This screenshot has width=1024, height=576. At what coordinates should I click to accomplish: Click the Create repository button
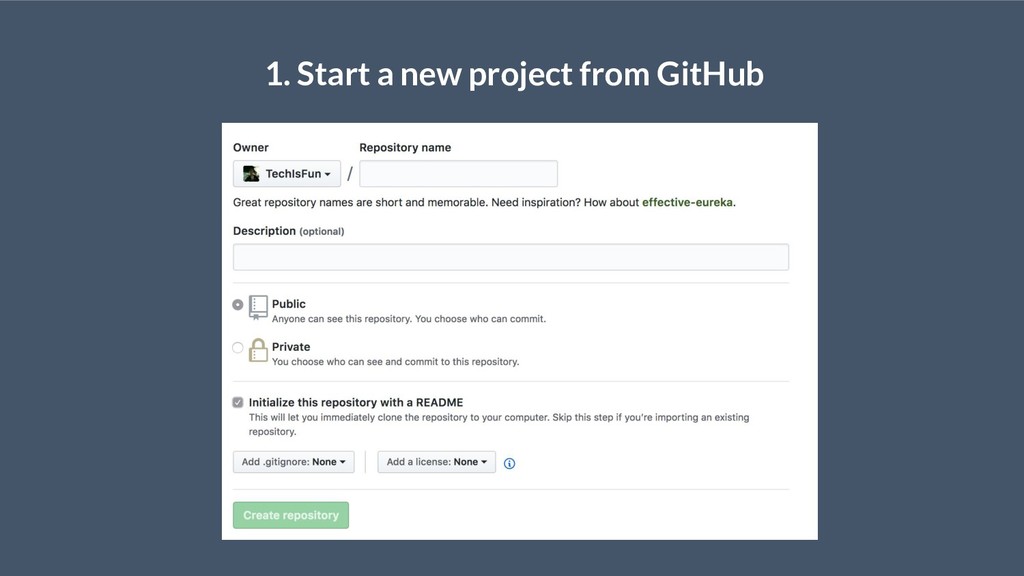tap(291, 515)
